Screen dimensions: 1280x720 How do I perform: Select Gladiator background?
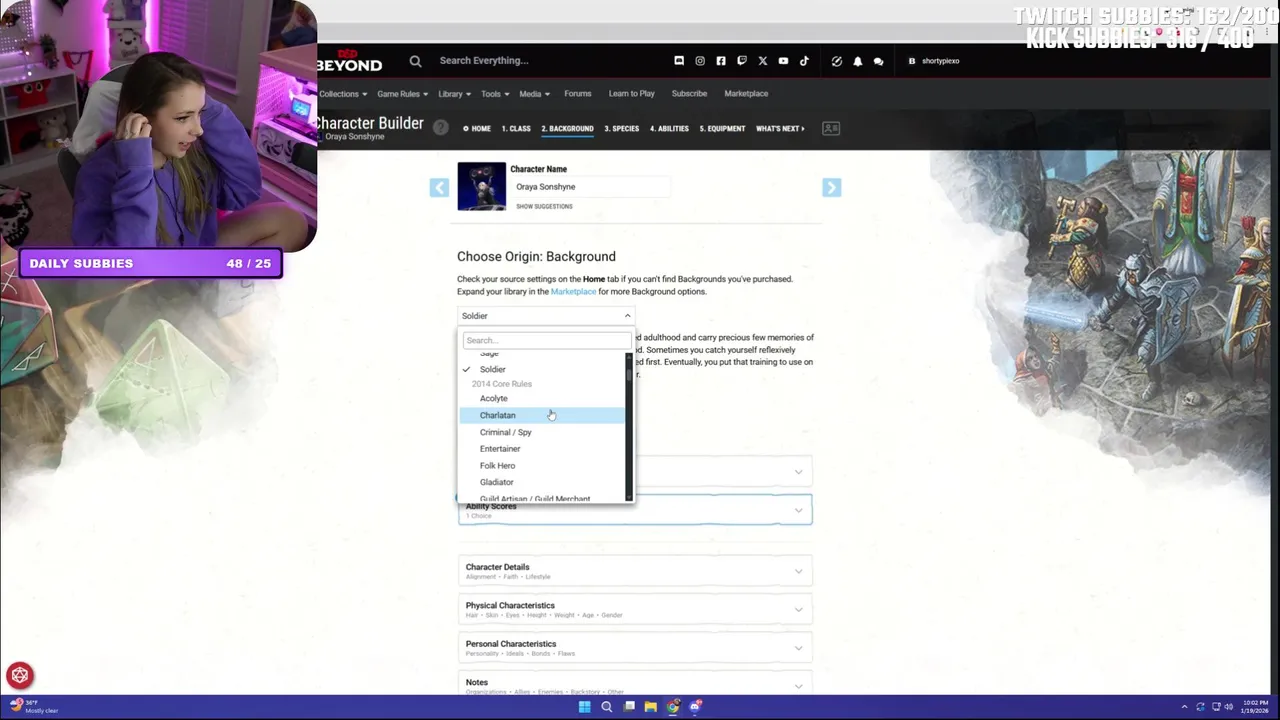point(542,483)
